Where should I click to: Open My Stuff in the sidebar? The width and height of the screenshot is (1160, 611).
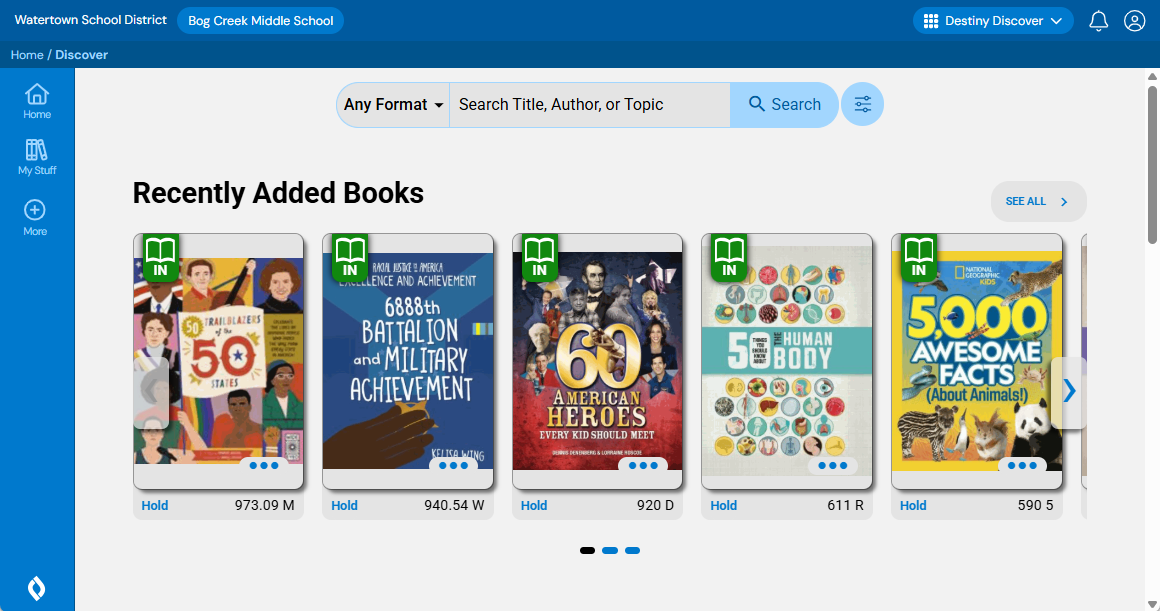pyautogui.click(x=37, y=157)
